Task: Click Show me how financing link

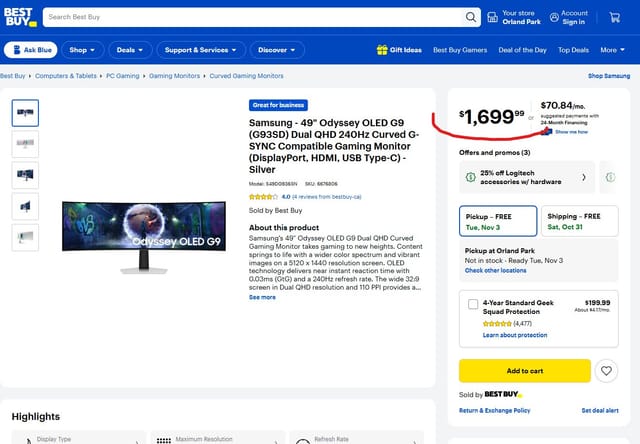Action: [571, 132]
